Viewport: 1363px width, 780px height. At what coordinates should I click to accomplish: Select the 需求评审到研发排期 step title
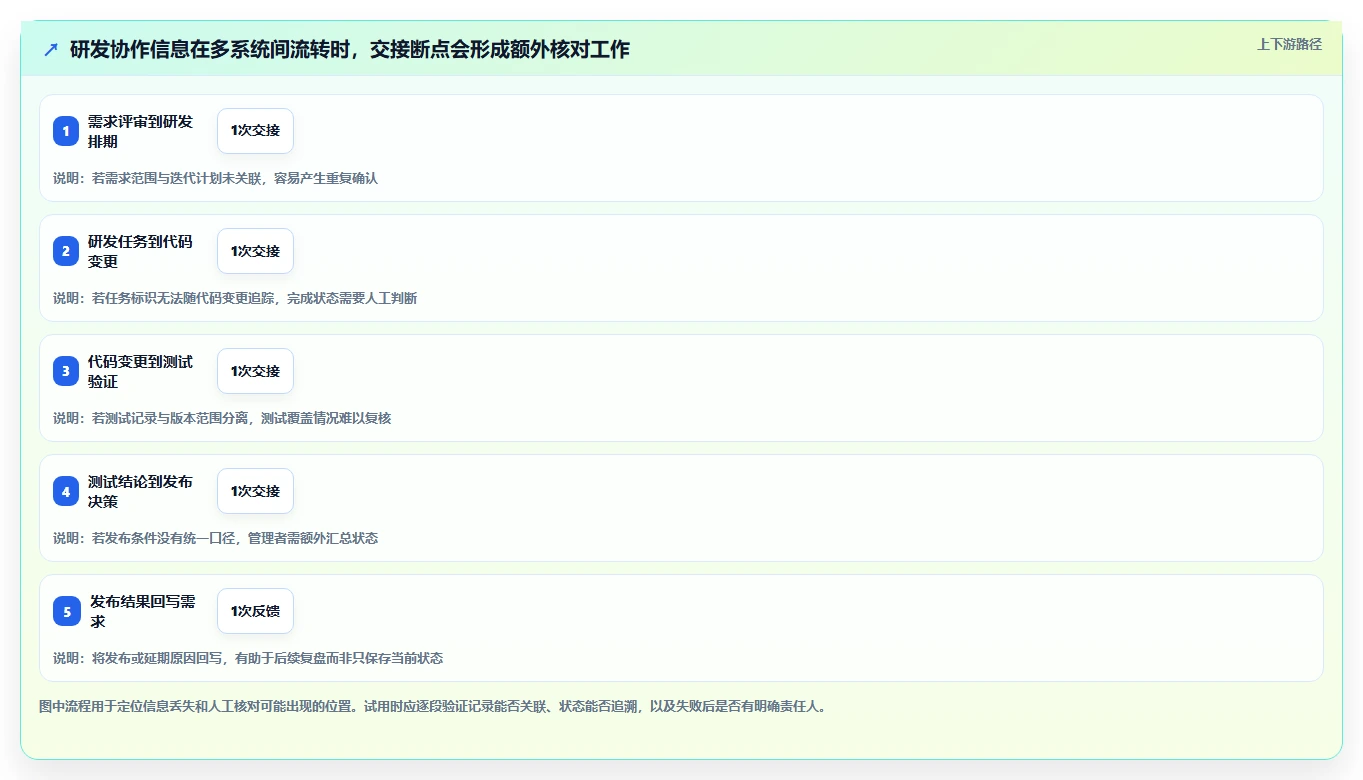(141, 131)
